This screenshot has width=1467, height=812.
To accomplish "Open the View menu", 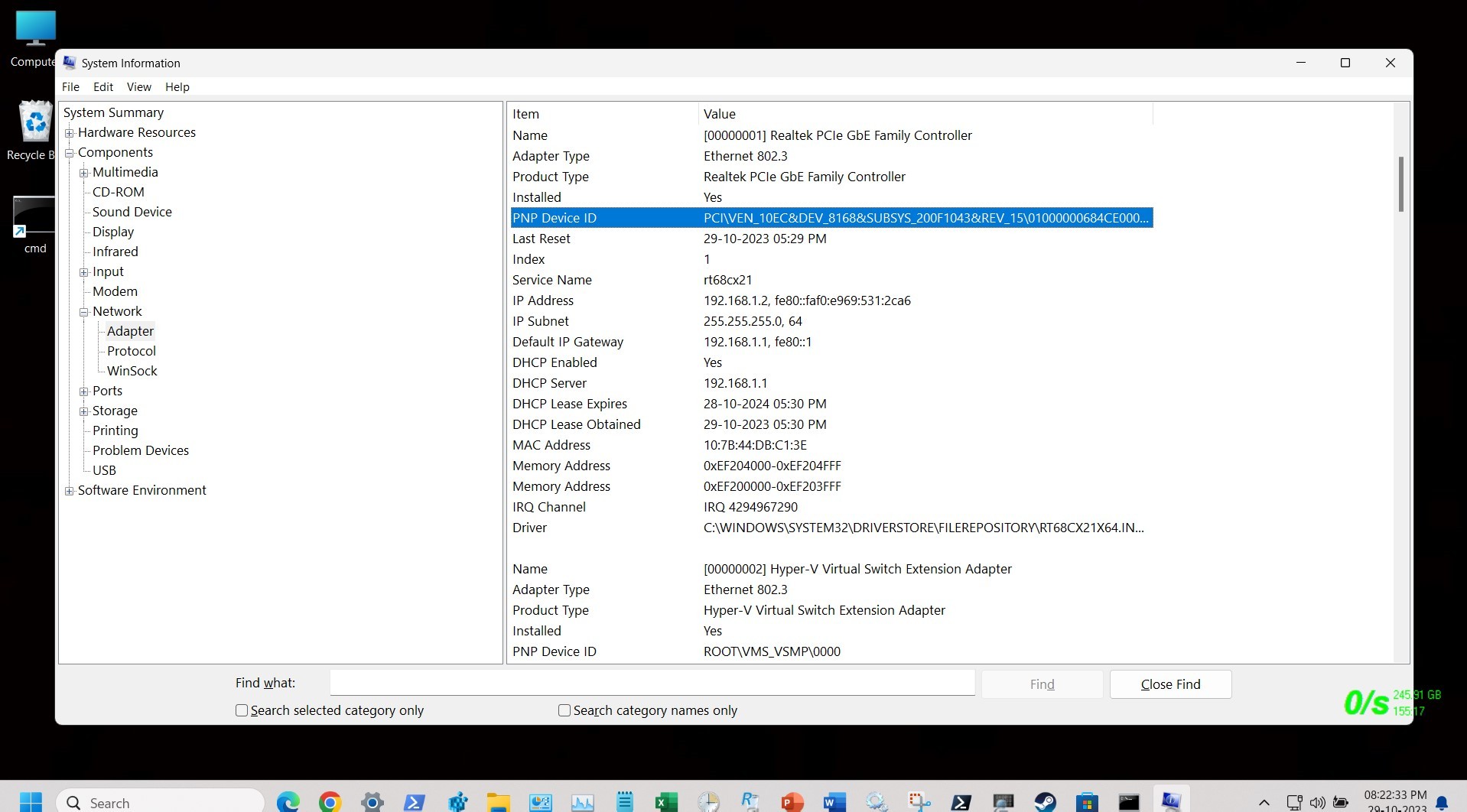I will [139, 87].
